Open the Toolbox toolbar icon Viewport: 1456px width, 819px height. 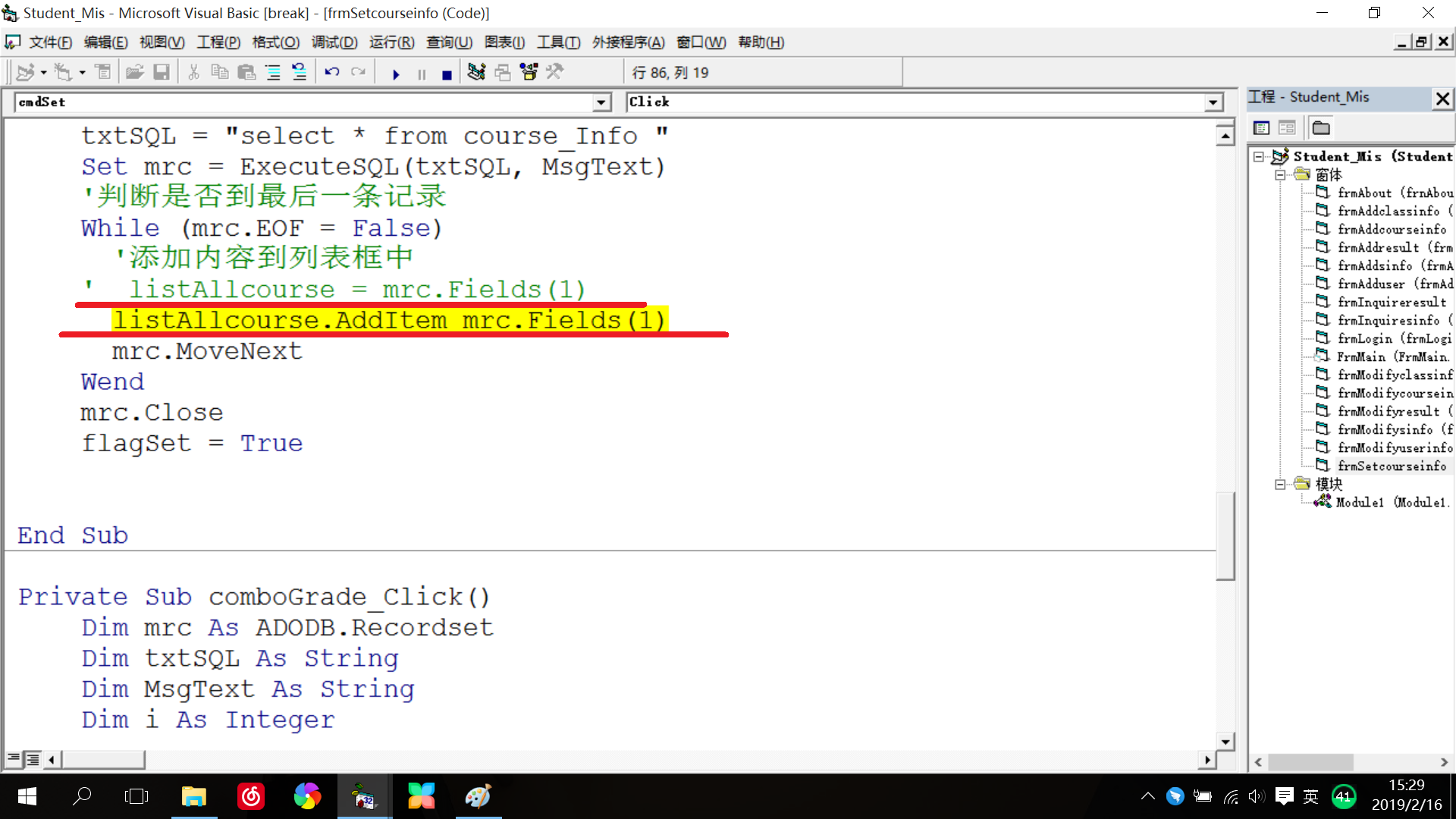pos(555,72)
